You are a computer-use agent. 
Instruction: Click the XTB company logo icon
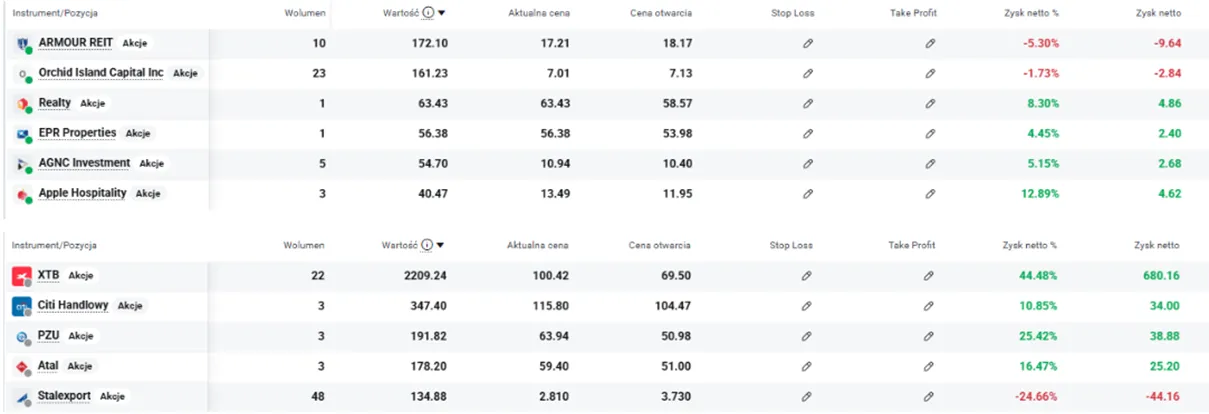(22, 276)
